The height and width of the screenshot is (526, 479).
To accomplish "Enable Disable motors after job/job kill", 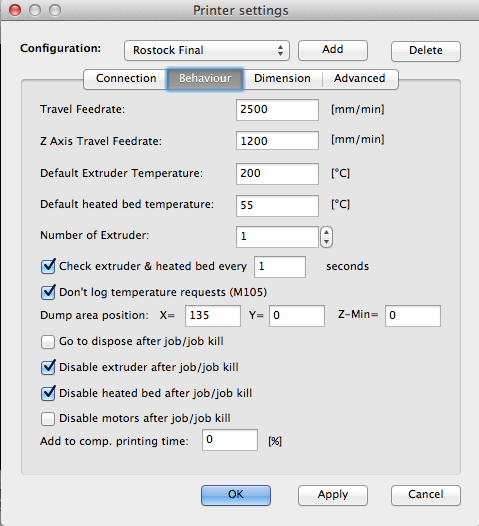I will coord(48,419).
